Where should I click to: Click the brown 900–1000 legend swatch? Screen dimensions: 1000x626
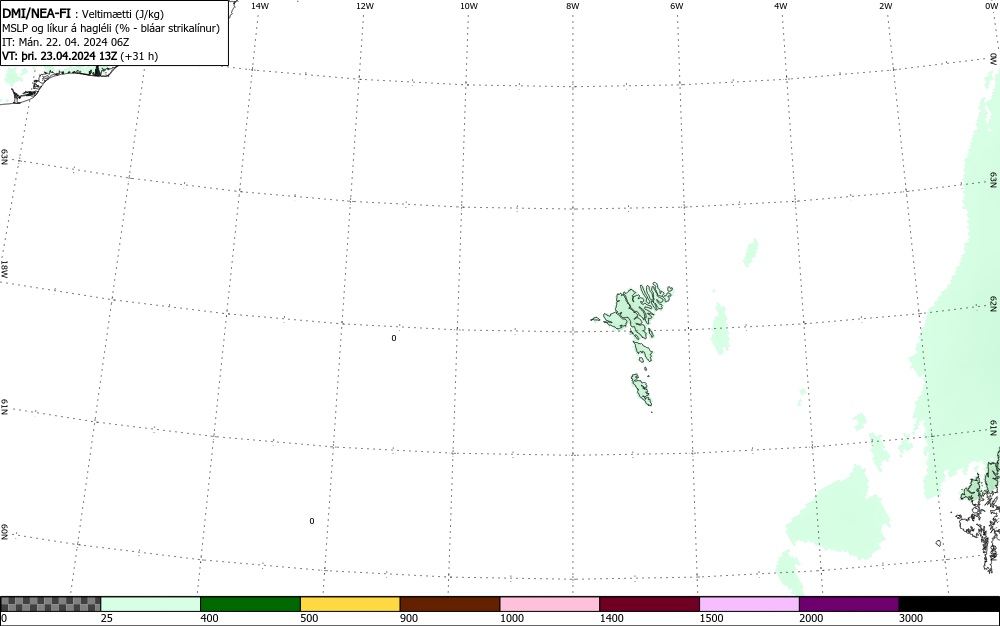450,604
